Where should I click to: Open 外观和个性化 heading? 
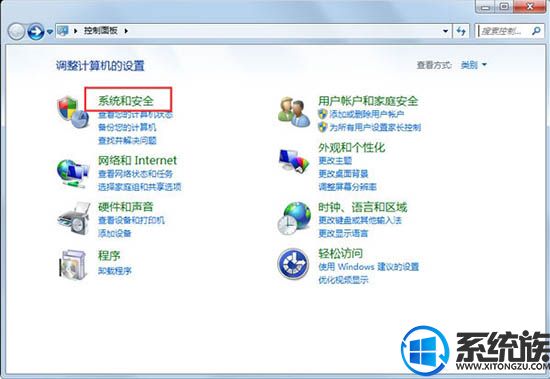point(351,147)
